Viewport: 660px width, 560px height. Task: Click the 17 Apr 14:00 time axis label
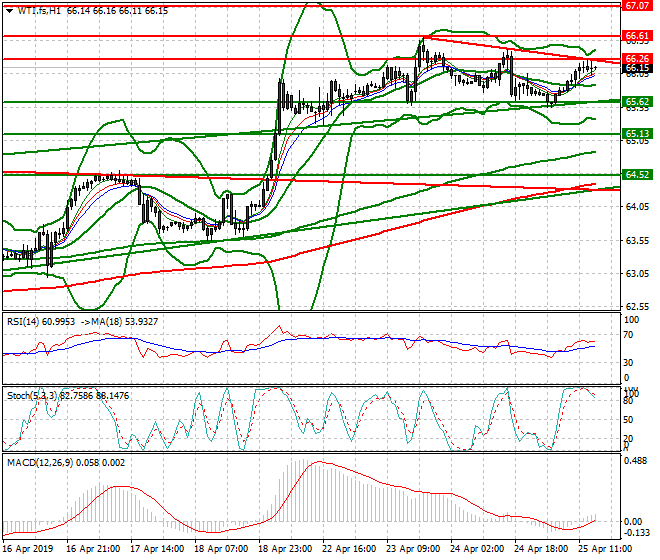point(157,549)
